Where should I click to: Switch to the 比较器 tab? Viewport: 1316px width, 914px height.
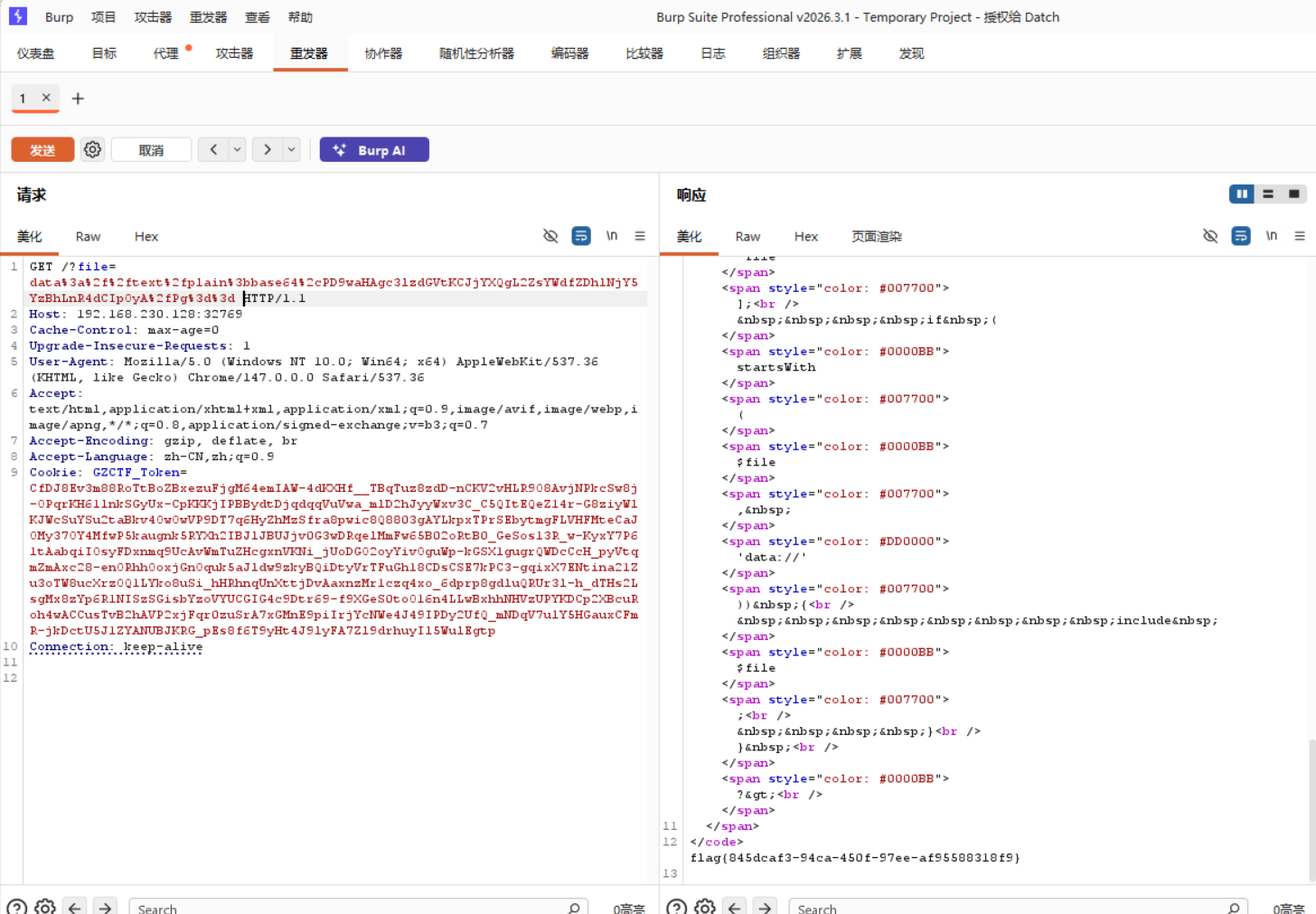(644, 53)
